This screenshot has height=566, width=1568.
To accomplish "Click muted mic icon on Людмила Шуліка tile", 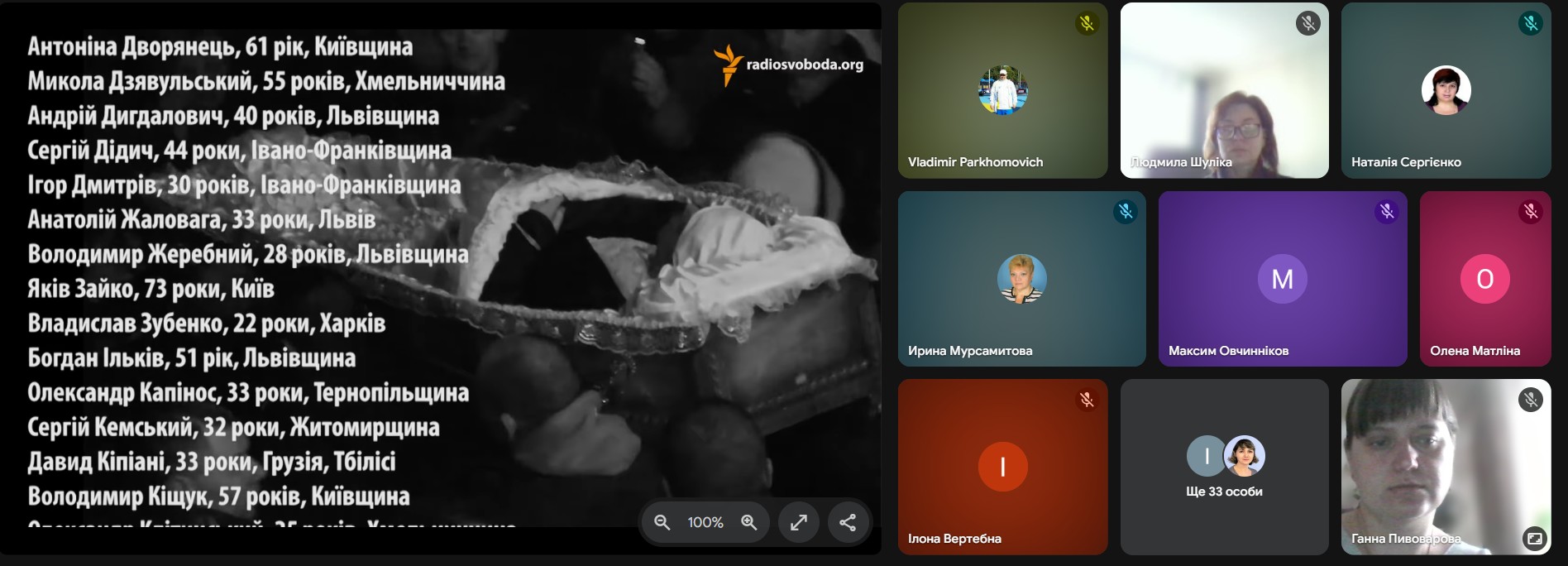I will 1307,23.
